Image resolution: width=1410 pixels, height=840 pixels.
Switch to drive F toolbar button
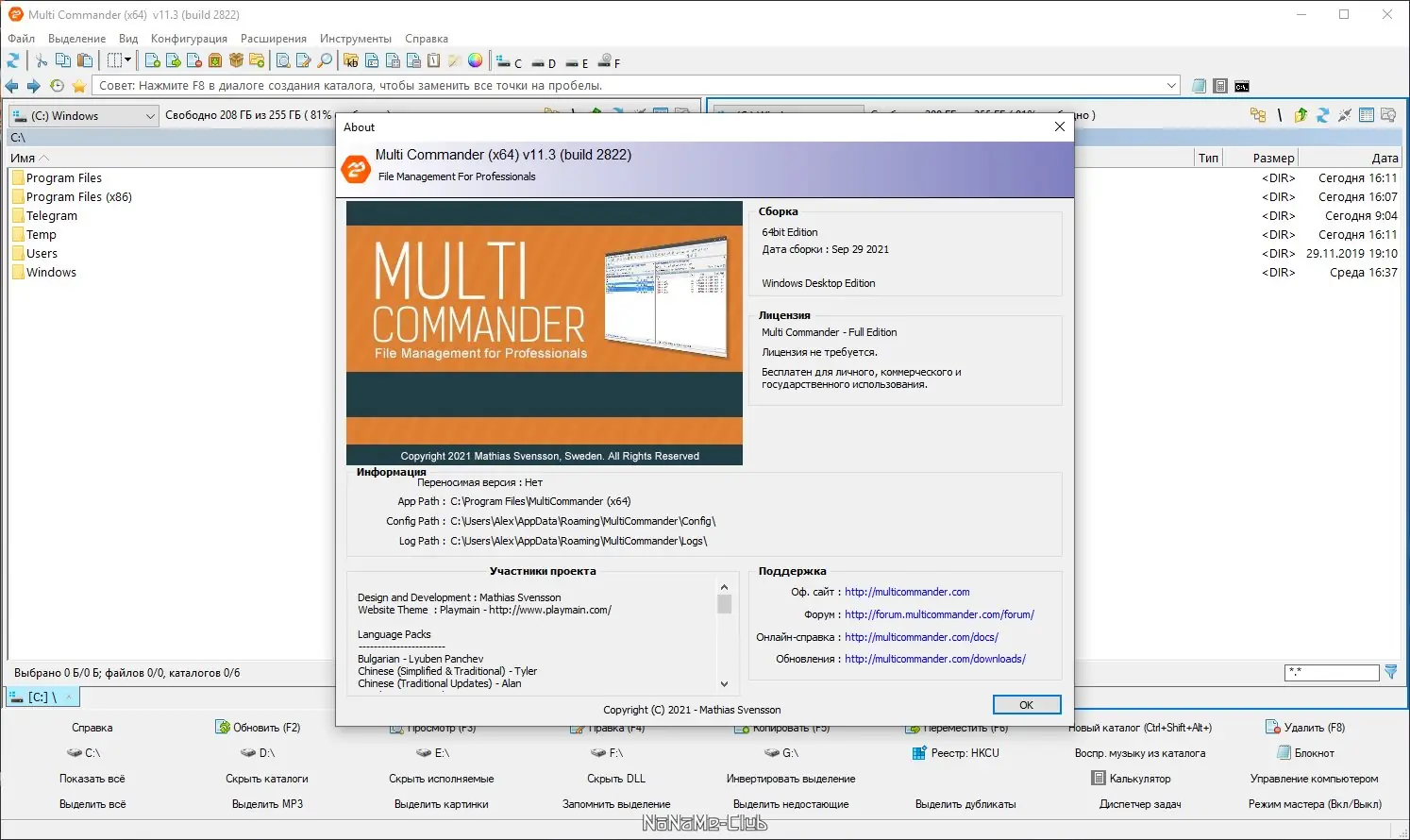610,62
